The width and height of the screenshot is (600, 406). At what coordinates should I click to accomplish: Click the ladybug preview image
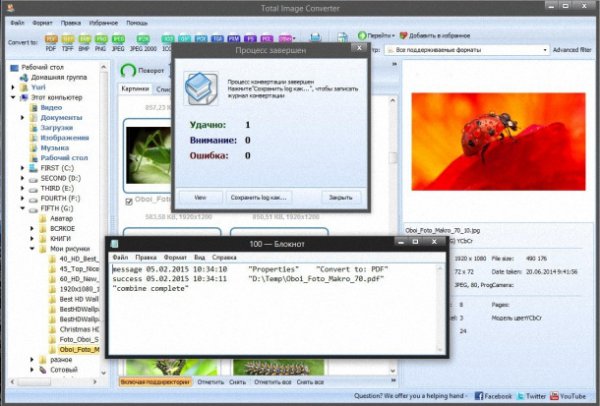click(498, 142)
